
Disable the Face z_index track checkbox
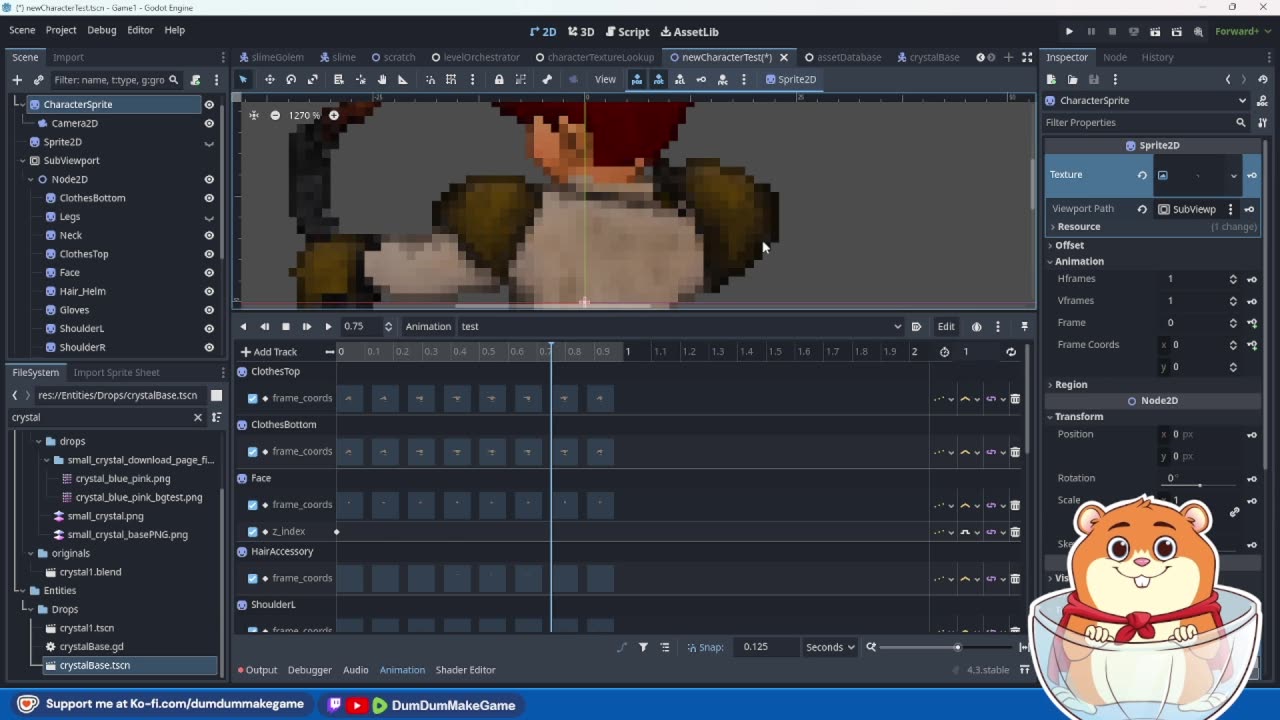(252, 531)
